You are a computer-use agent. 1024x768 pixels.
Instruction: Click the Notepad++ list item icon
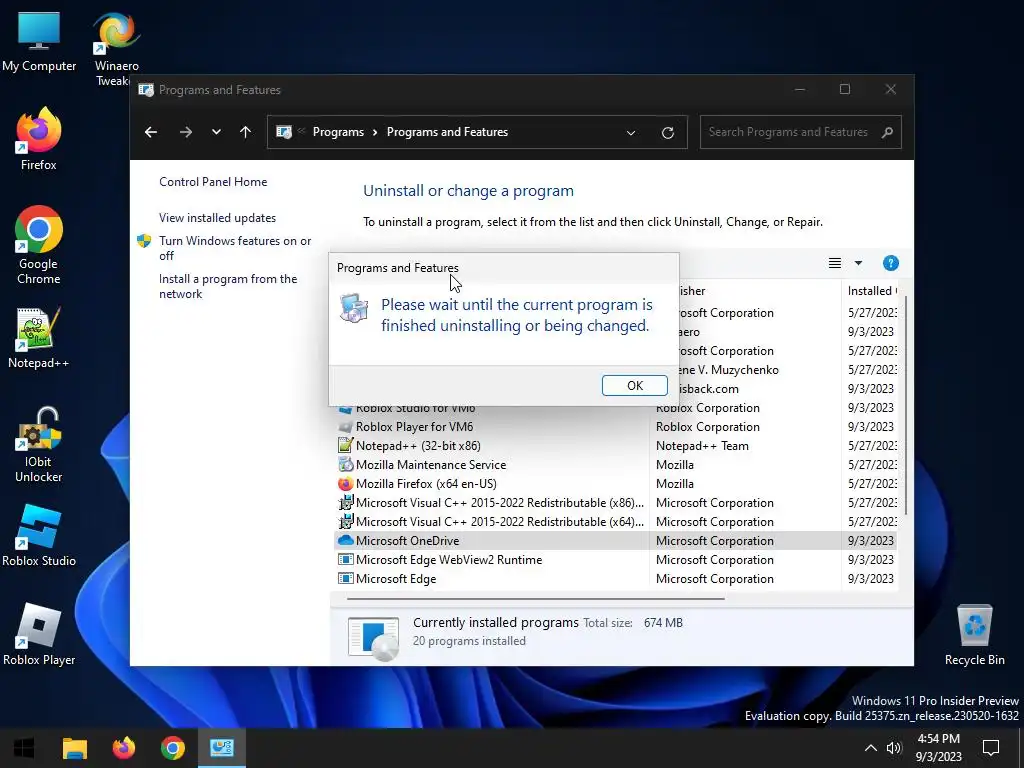click(x=345, y=445)
